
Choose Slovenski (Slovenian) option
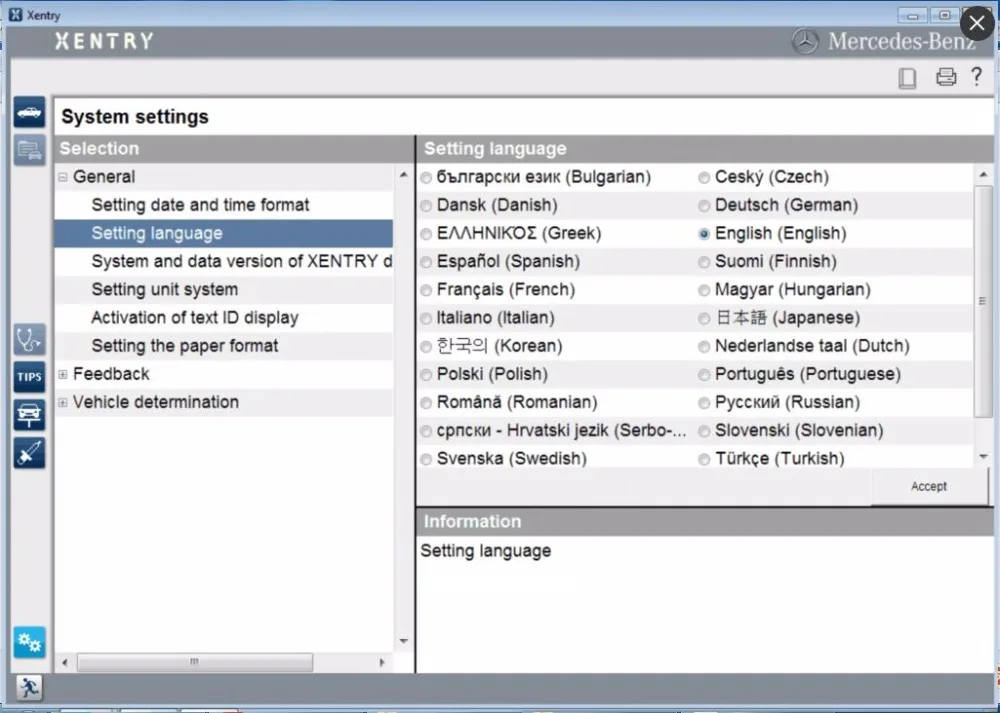pyautogui.click(x=704, y=431)
